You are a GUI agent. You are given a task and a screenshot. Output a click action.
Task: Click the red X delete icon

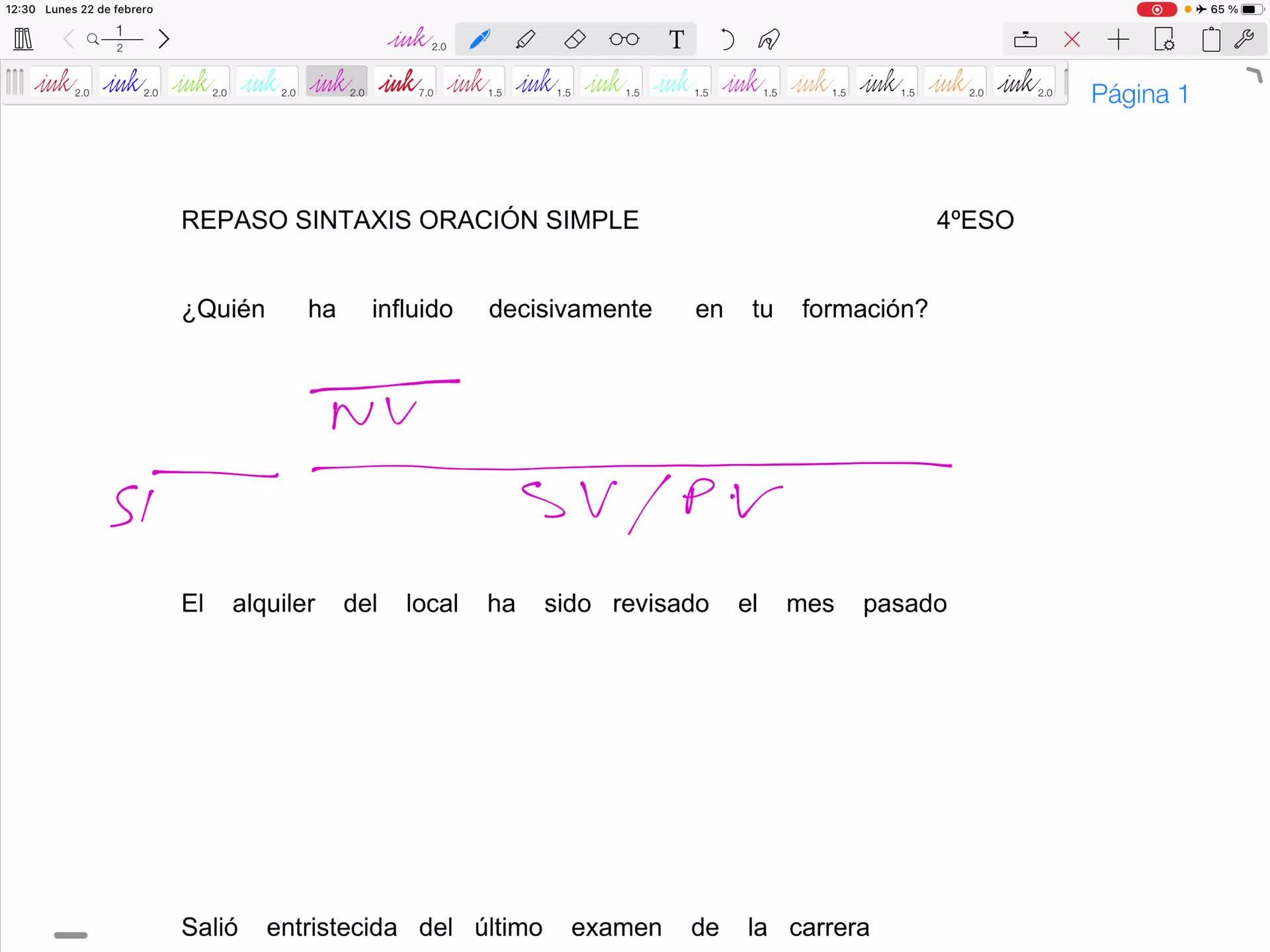[1072, 39]
